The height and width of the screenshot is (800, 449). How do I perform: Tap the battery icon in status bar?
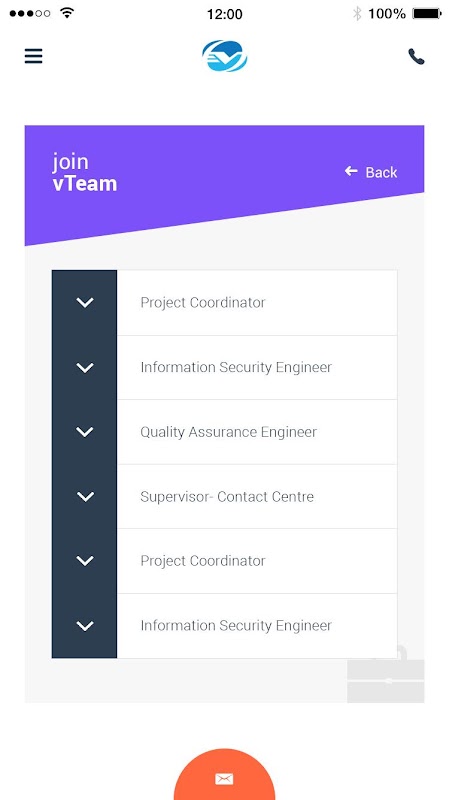pyautogui.click(x=427, y=14)
